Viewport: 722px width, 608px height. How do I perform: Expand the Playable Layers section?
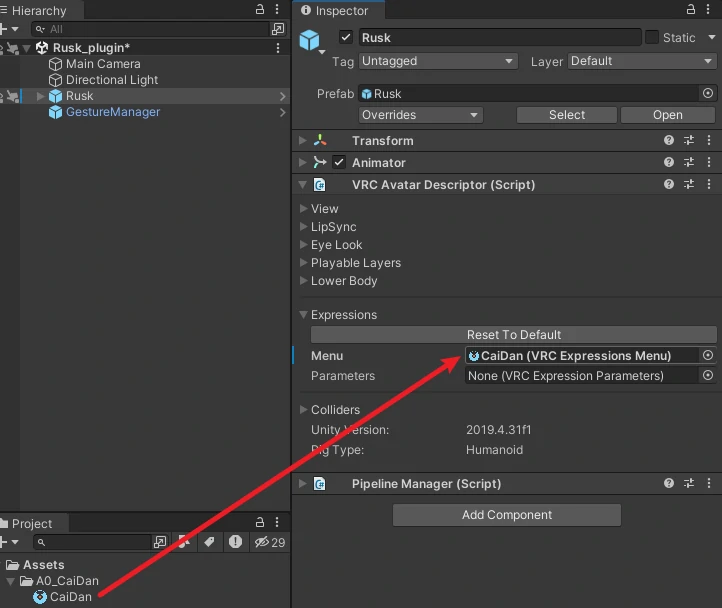(x=355, y=263)
